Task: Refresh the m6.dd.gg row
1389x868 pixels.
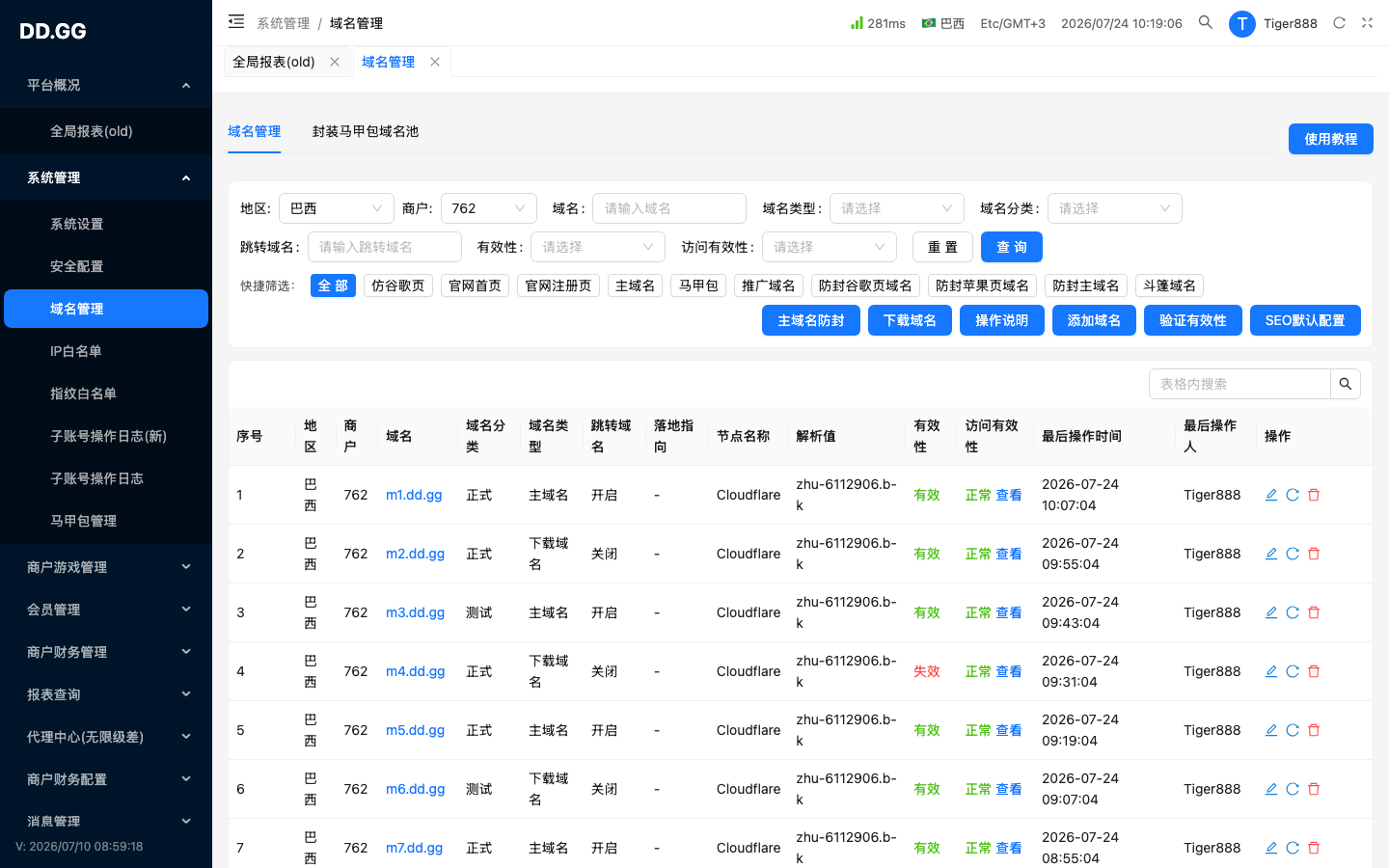Action: (1293, 789)
